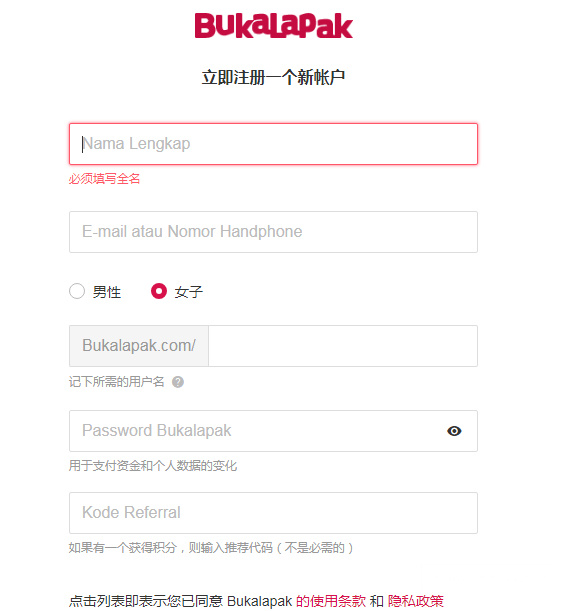Click the 男性 label text
Image resolution: width=581 pixels, height=611 pixels.
[x=107, y=292]
